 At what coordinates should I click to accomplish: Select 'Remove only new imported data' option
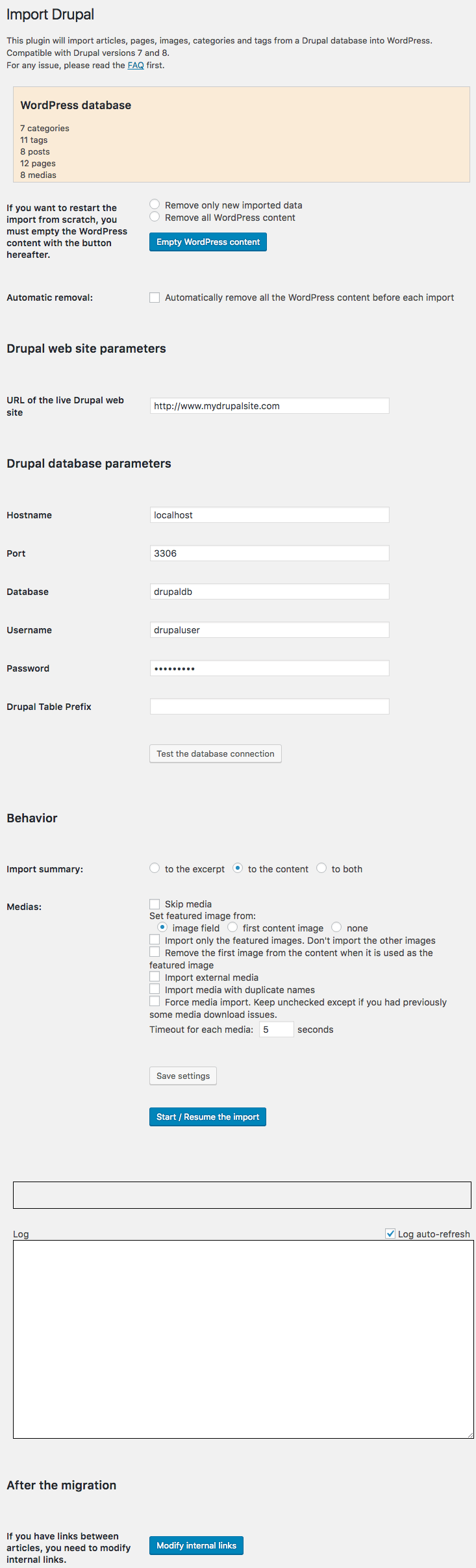click(x=155, y=205)
